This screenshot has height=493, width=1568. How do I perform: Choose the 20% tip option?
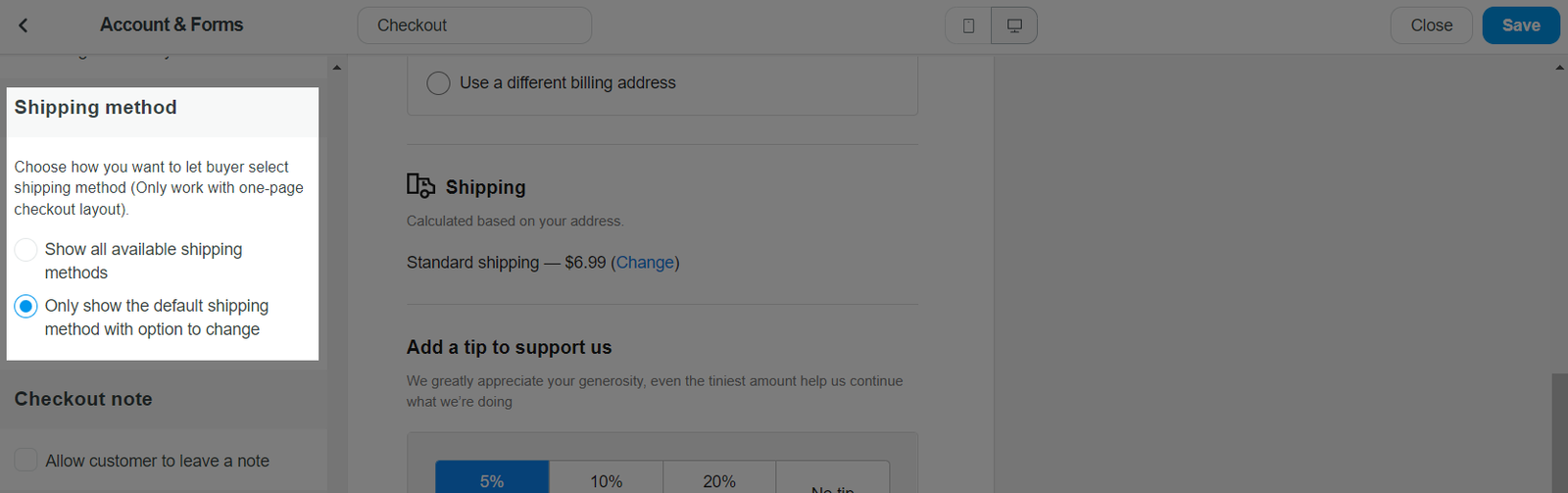(x=719, y=480)
